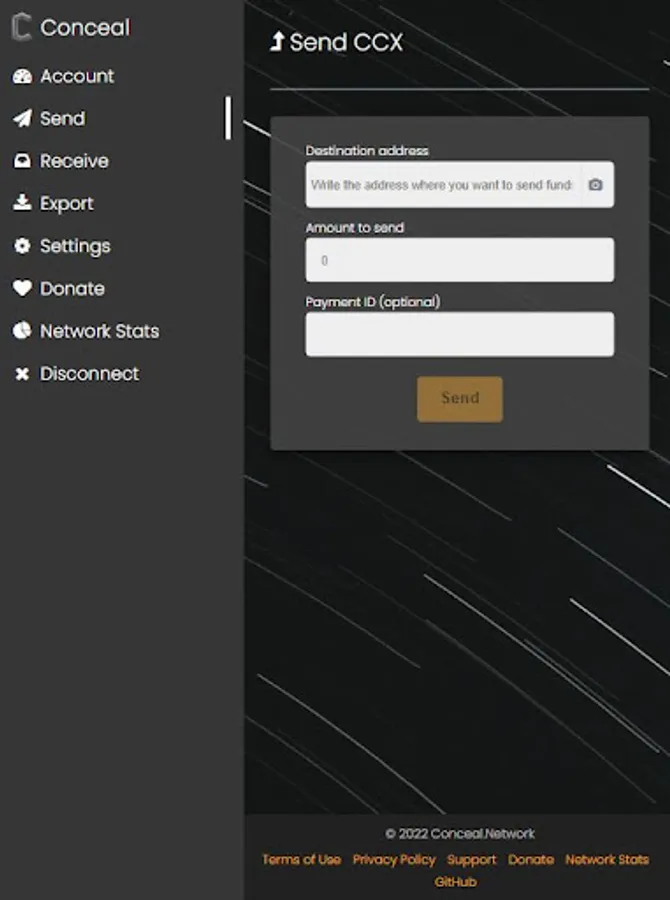Image resolution: width=670 pixels, height=900 pixels.
Task: Click the upward arrow beside Send CCX
Action: [277, 41]
